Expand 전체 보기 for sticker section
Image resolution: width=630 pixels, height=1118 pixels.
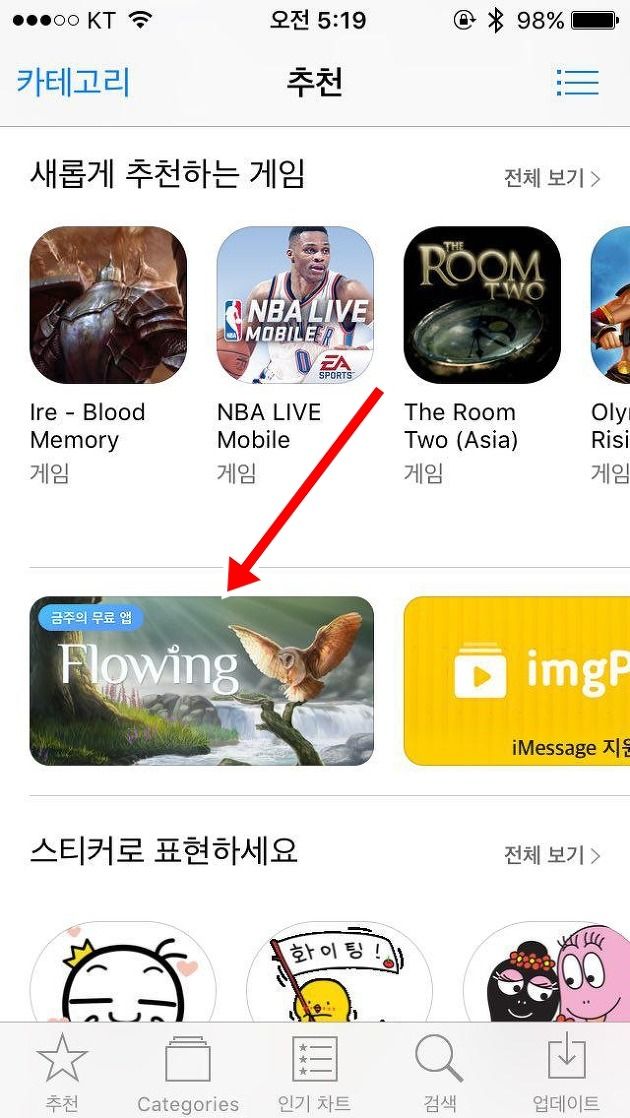(552, 854)
